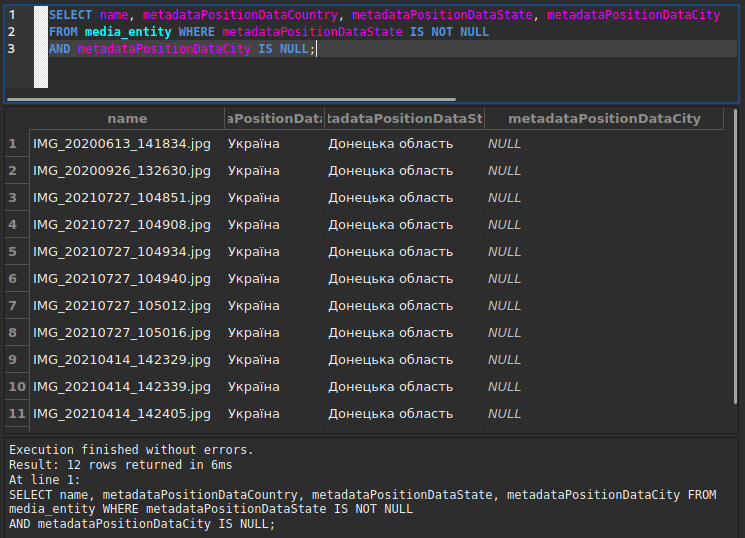Select the IMG_20210414_142339.jpg cell

127,387
